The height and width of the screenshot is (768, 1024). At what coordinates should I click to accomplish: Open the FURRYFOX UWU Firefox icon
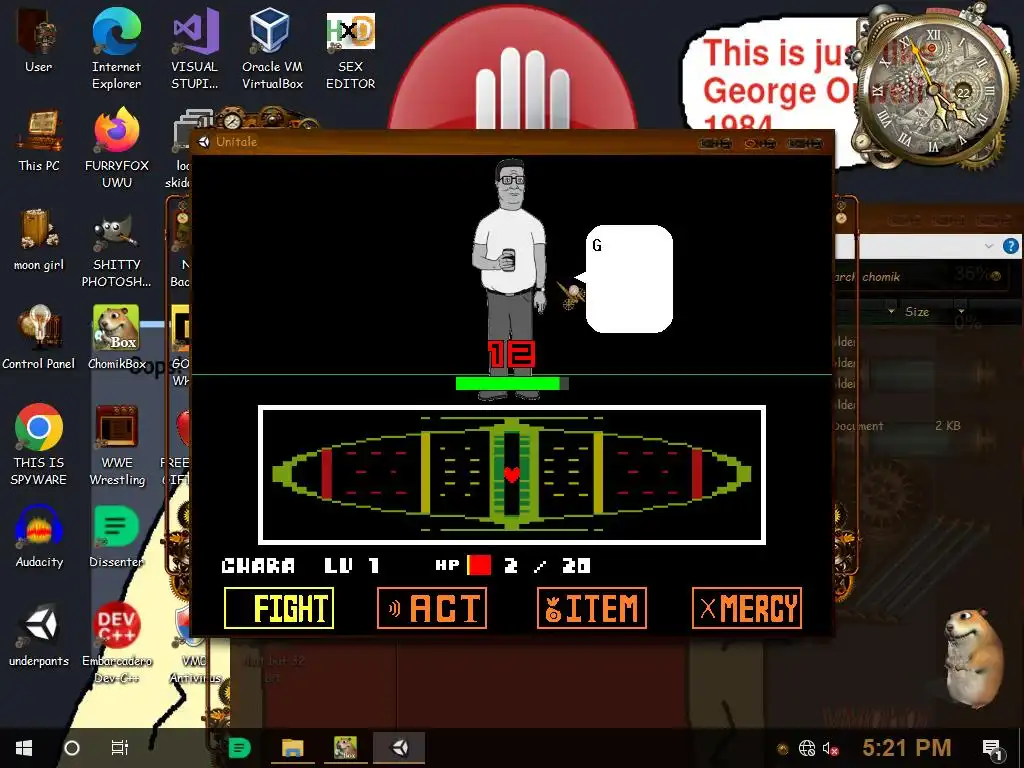click(x=117, y=148)
